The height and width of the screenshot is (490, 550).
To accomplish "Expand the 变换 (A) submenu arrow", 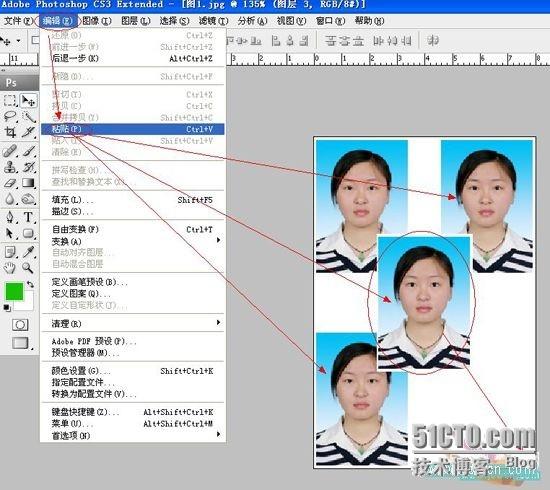I will (x=219, y=240).
